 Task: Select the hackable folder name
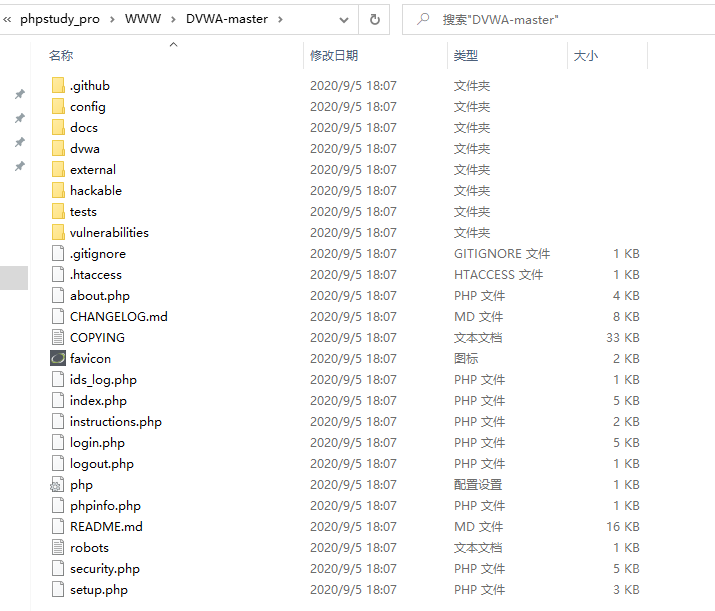pos(96,191)
